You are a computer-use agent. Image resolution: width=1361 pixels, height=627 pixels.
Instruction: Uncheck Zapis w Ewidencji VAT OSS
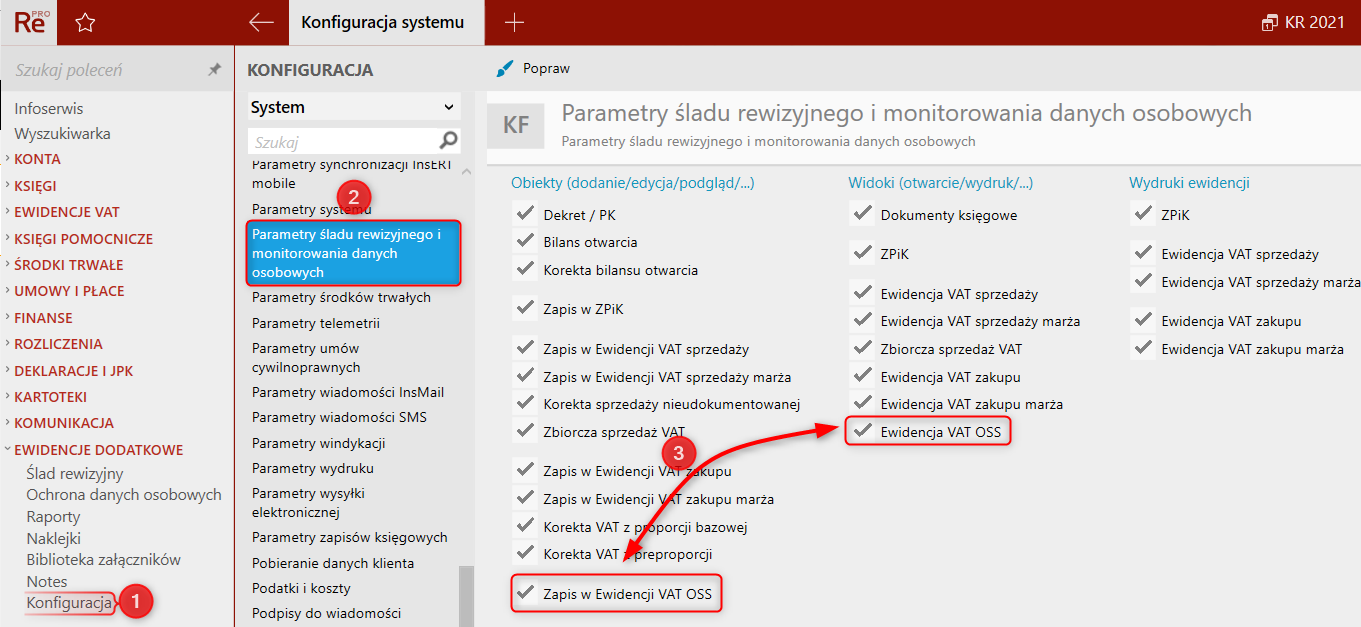pyautogui.click(x=524, y=593)
